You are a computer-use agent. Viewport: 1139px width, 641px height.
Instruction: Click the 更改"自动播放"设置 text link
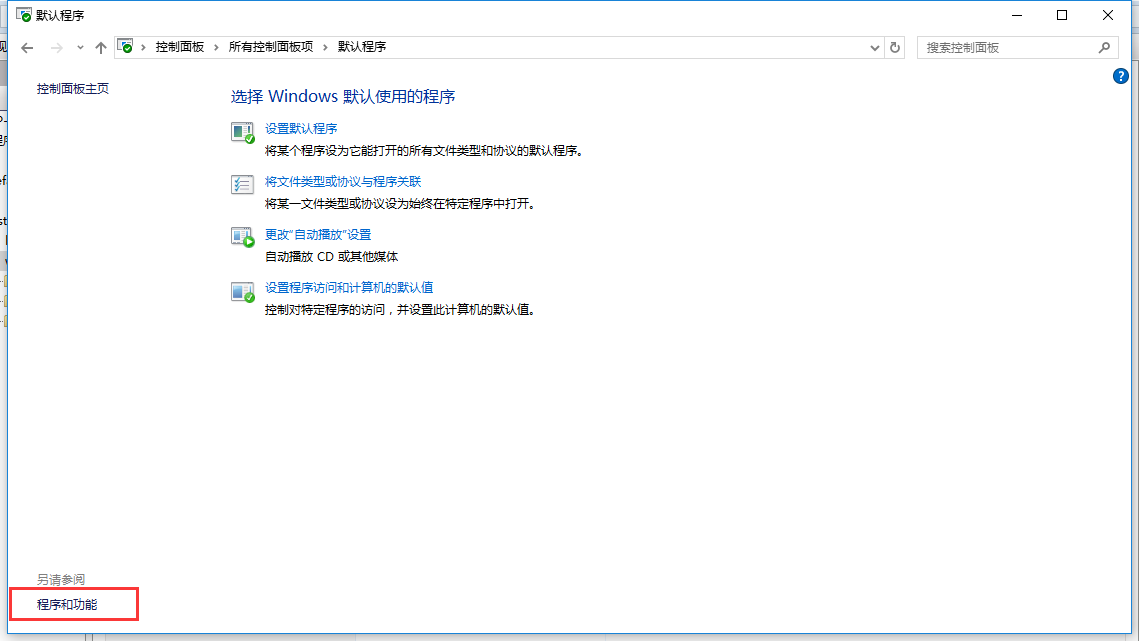click(316, 233)
